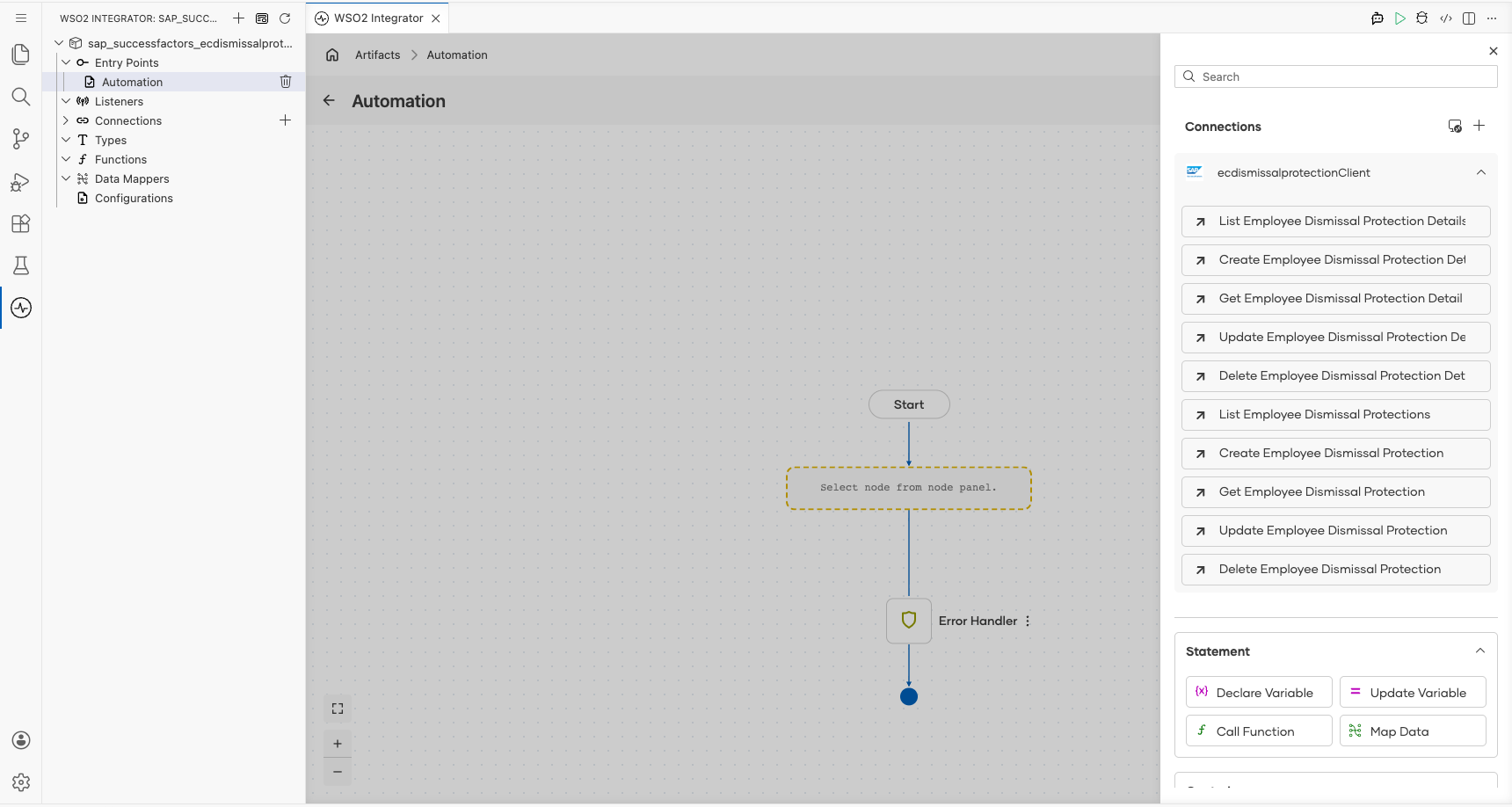Click the hamburger menu icon
The image size is (1512, 807).
pos(21,18)
